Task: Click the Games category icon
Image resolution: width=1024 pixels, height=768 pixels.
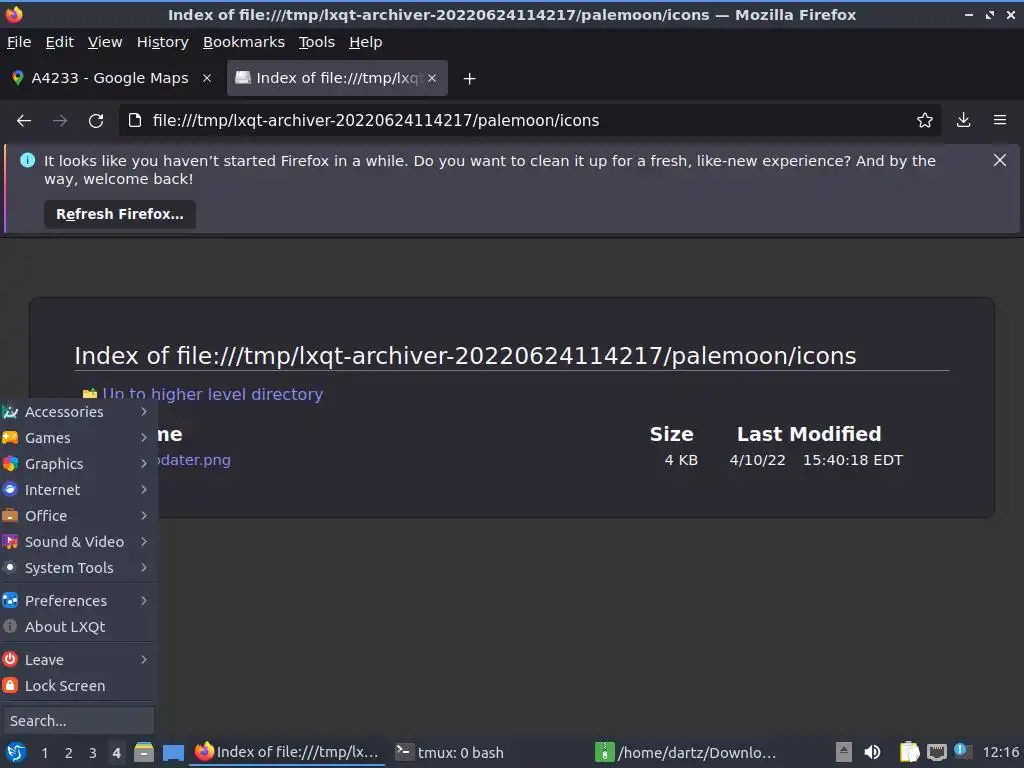Action: (10, 438)
